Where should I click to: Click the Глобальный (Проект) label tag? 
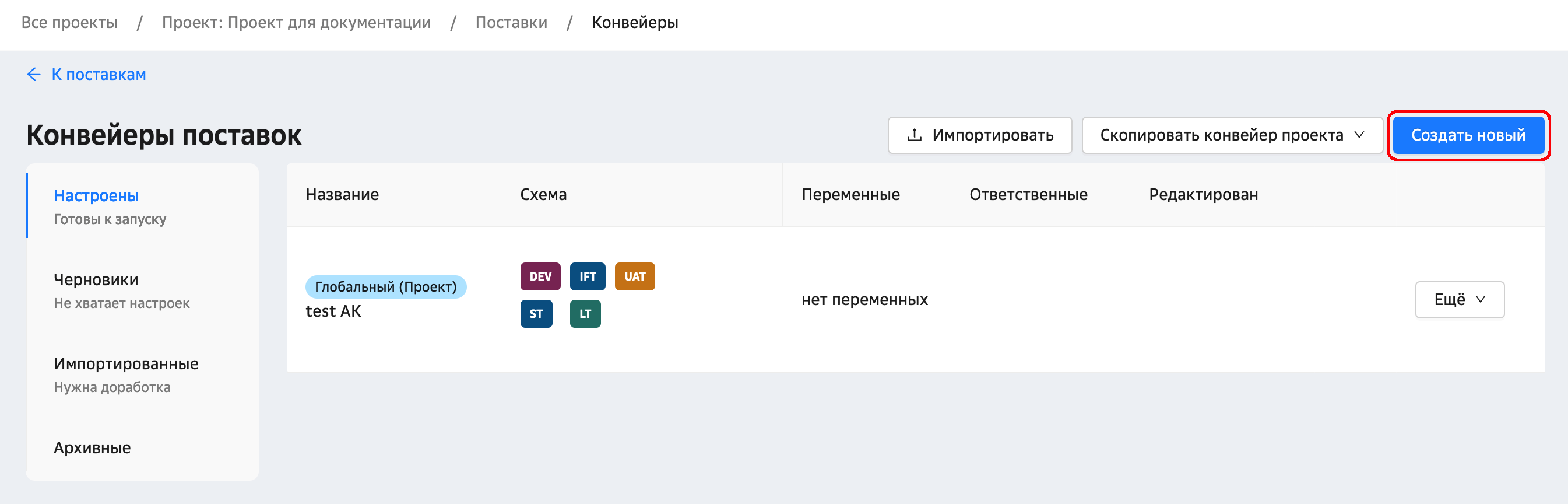[385, 286]
